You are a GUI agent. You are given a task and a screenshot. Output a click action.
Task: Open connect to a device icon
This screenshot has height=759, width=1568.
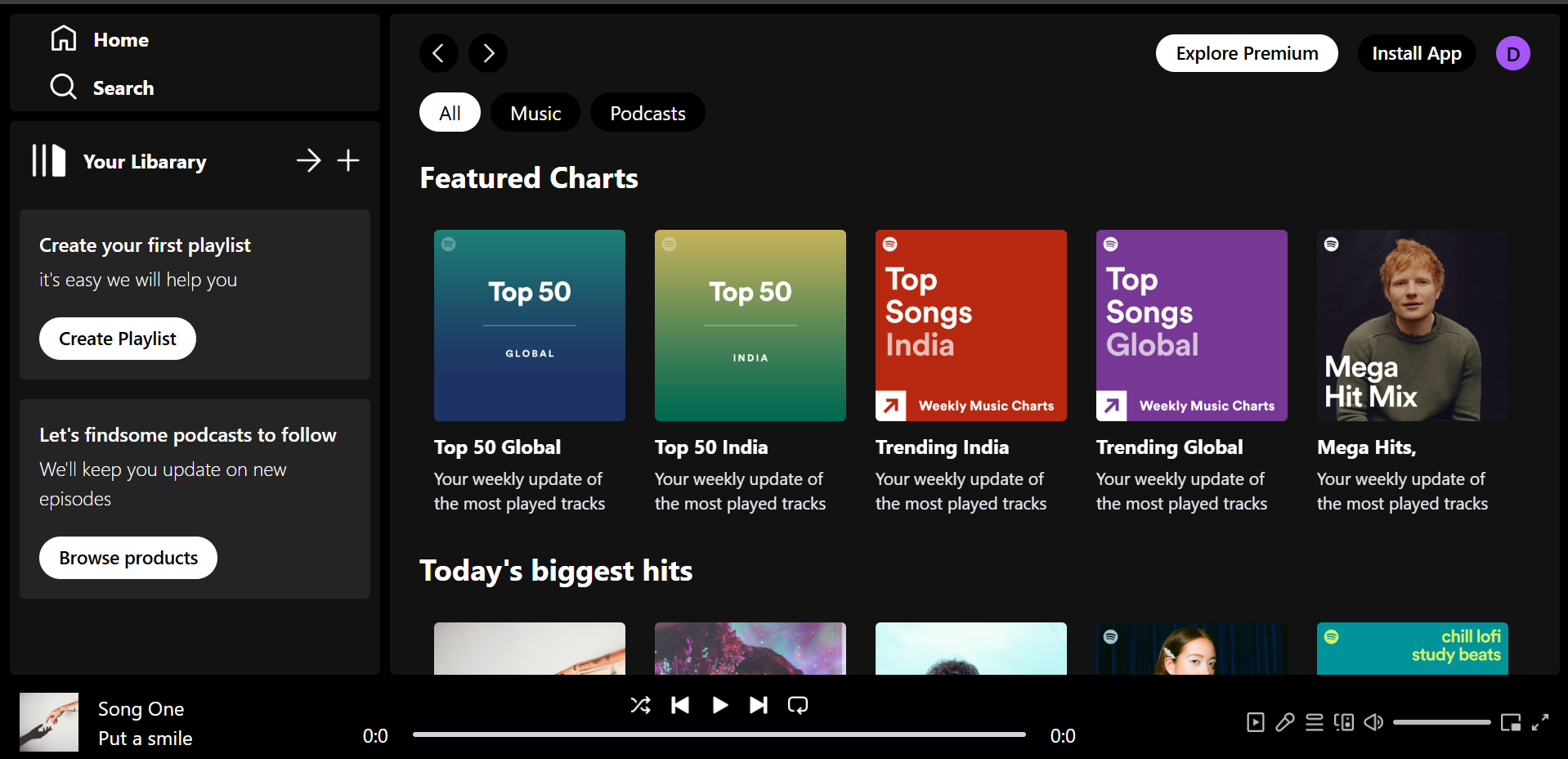(x=1344, y=722)
